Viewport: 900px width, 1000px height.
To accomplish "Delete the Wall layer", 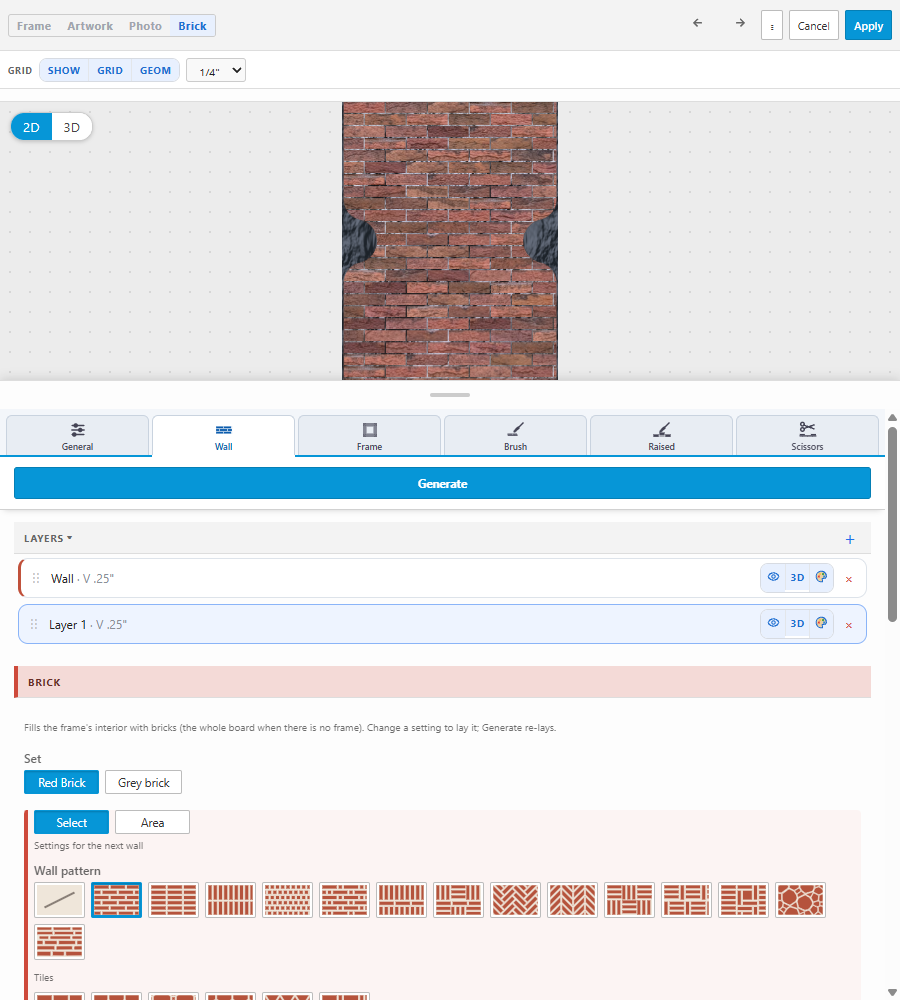I will pos(848,579).
